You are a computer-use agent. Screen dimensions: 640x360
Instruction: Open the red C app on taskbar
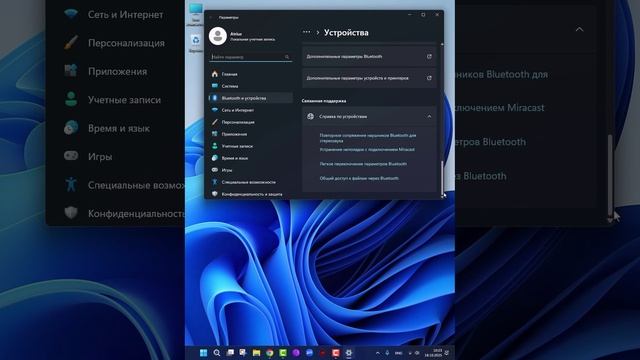click(336, 353)
